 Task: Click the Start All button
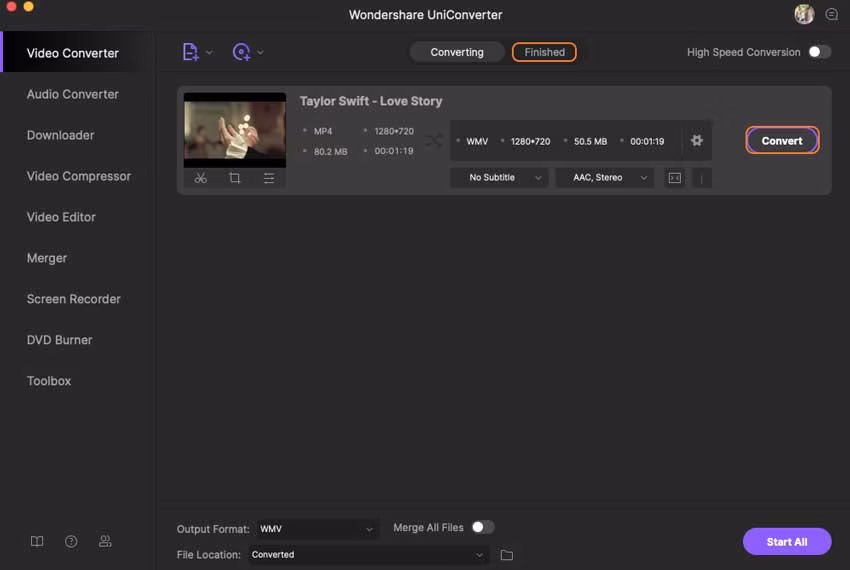pos(787,542)
